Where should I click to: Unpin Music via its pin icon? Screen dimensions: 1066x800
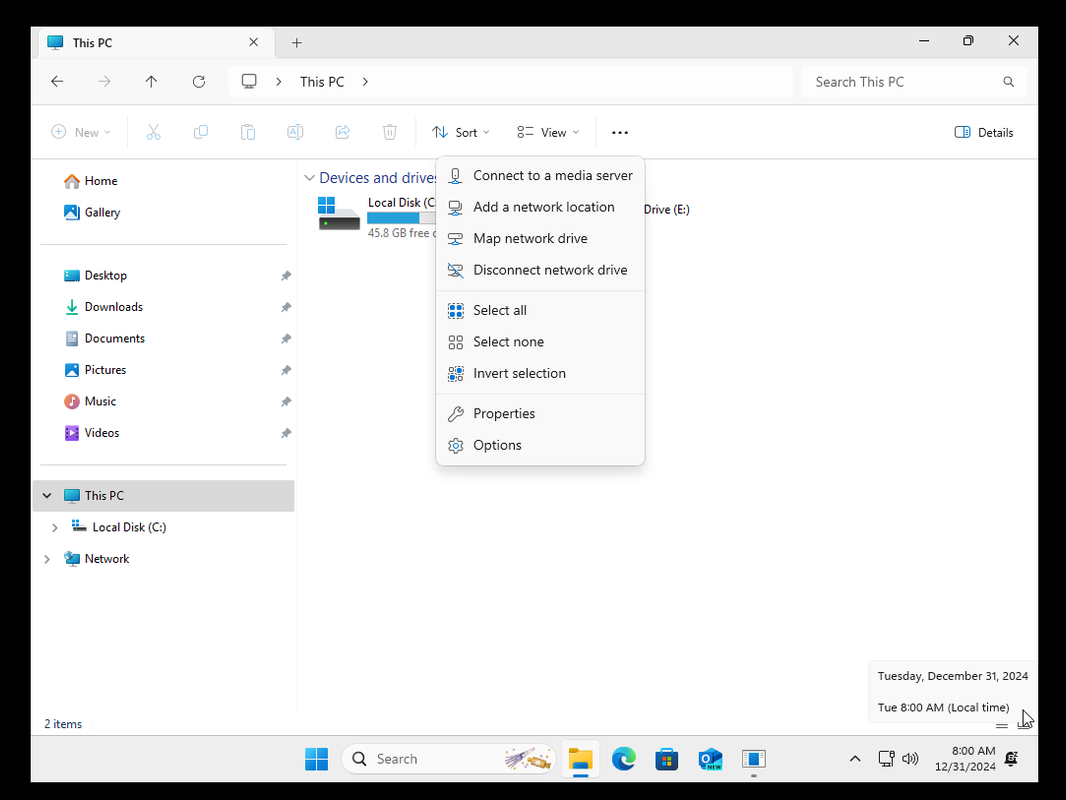coord(286,402)
